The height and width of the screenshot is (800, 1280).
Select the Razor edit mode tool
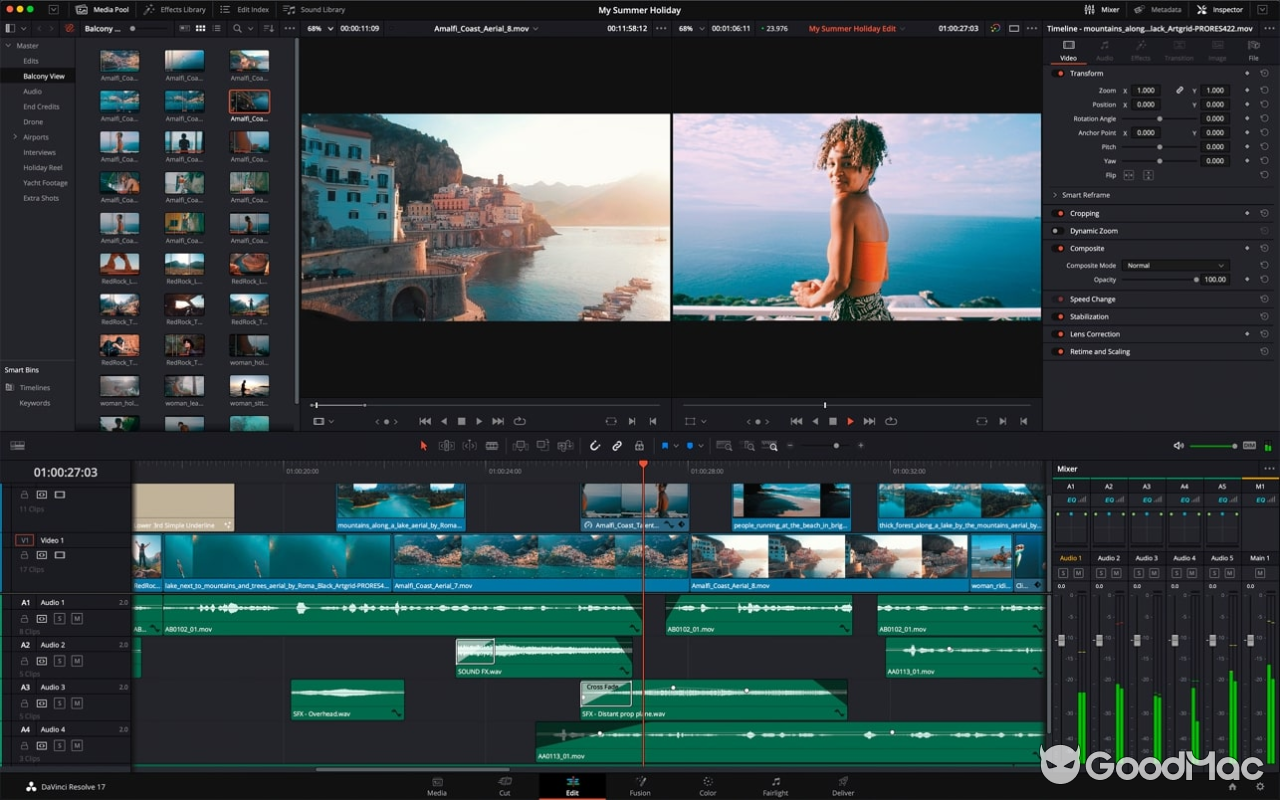(492, 446)
